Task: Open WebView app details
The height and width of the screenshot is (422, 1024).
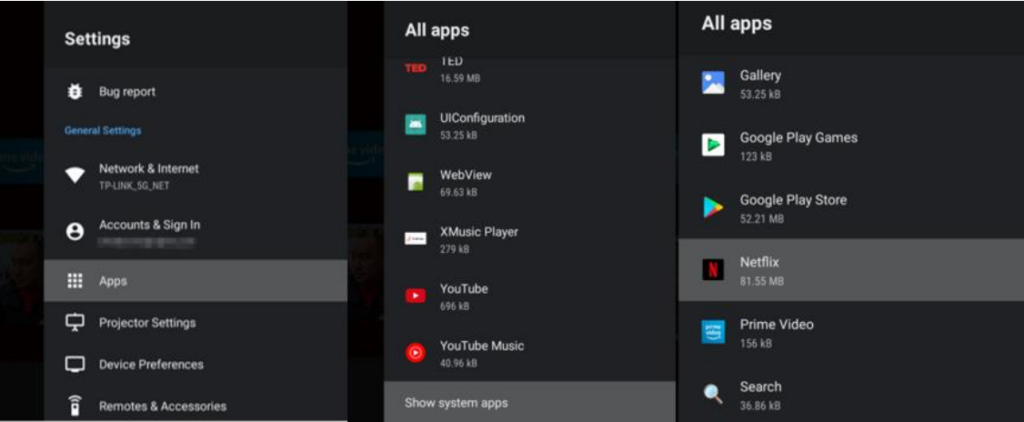Action: (530, 182)
